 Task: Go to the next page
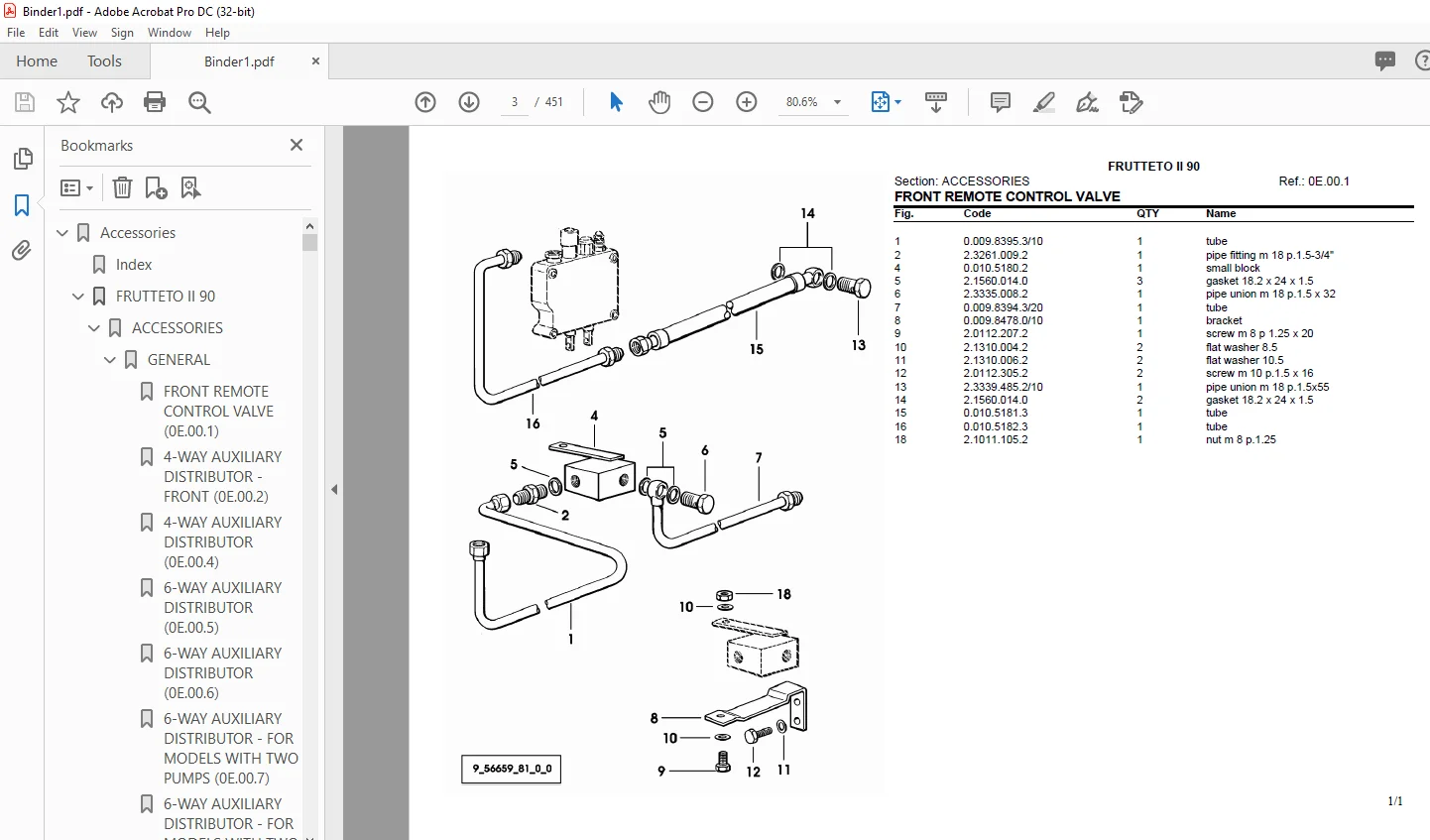[x=469, y=102]
